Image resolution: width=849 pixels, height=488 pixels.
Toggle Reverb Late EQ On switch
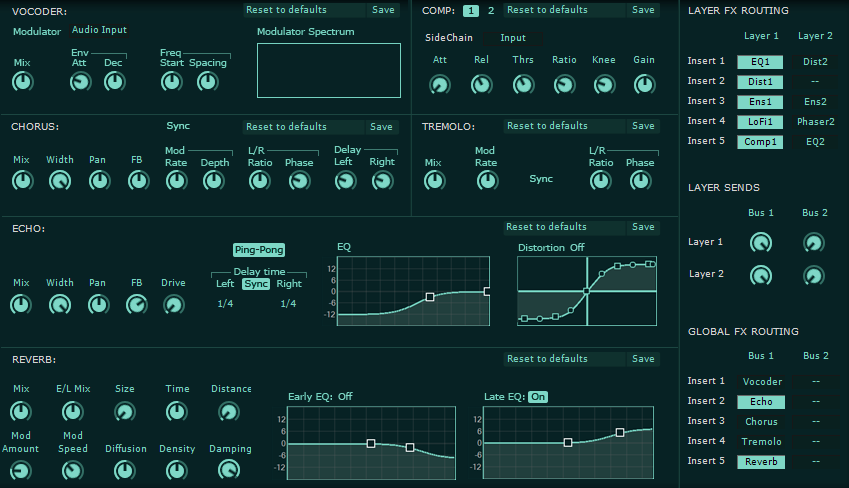coord(538,397)
